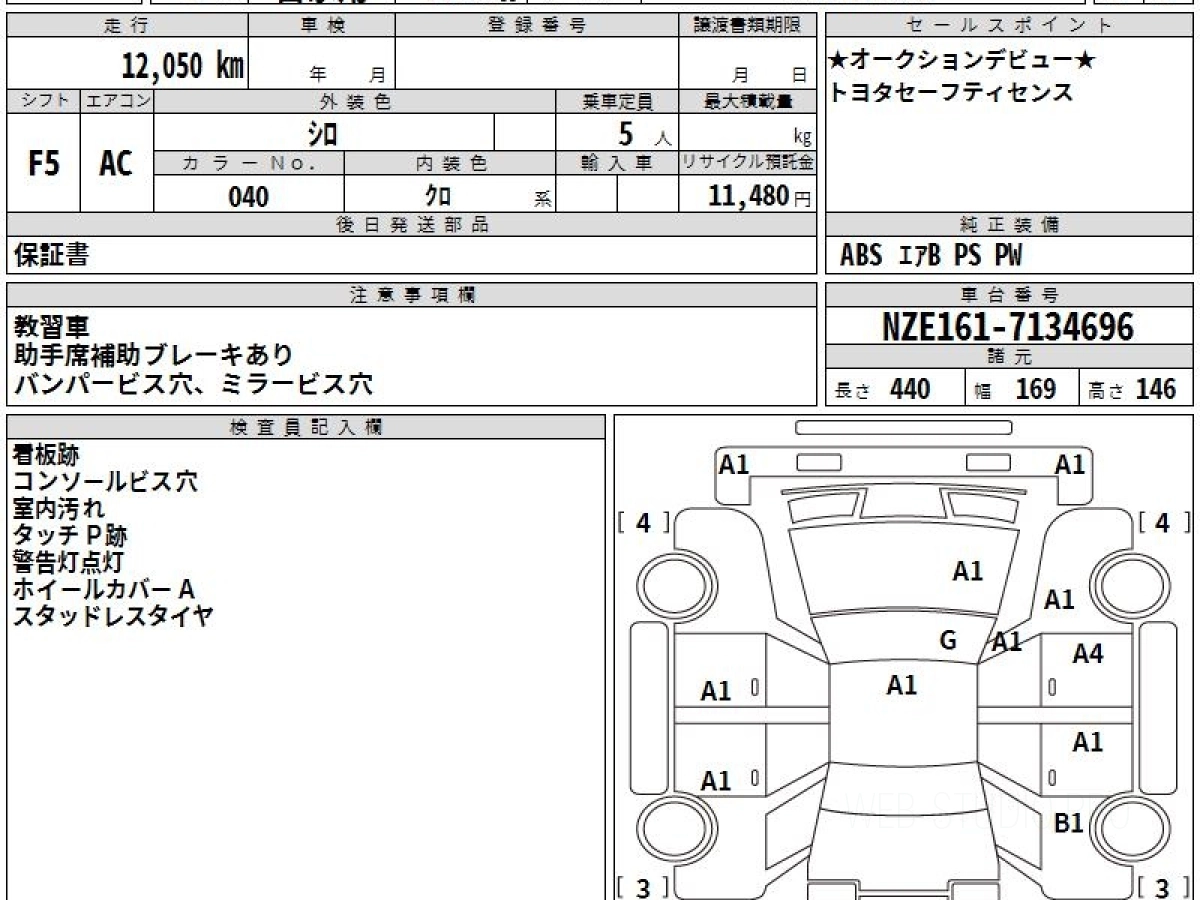Viewport: 1200px width, 900px height.
Task: Click the ★オークションデビュー★ line
Action: (x=962, y=61)
